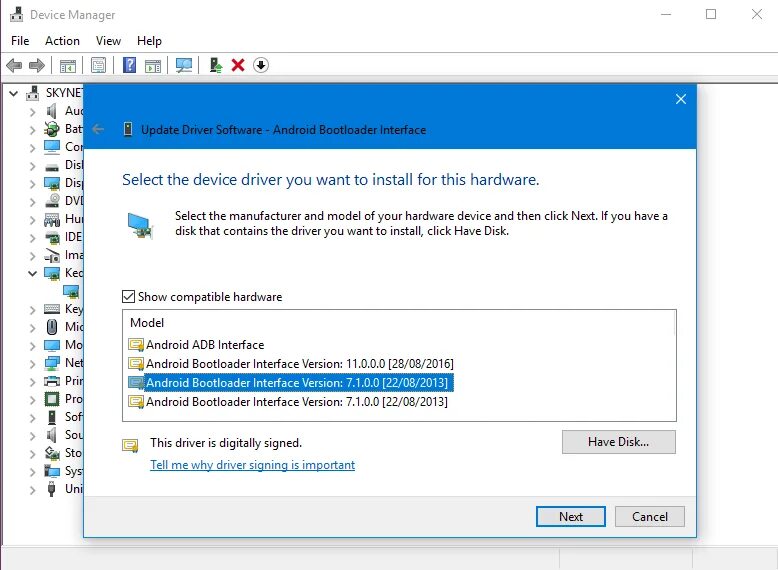The height and width of the screenshot is (570, 778).
Task: Collapse the SKYNET root tree node
Action: (x=14, y=93)
